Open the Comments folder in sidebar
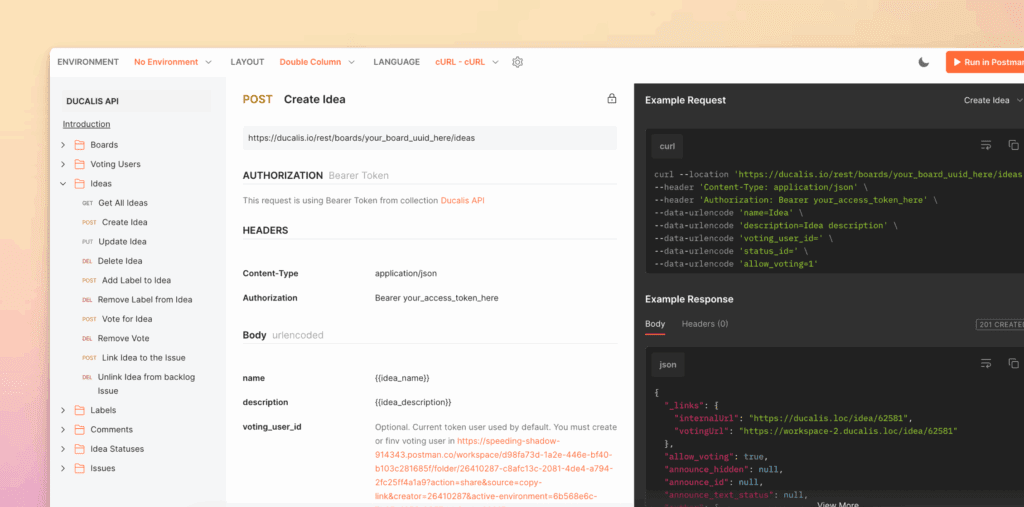The height and width of the screenshot is (507, 1024). coord(111,429)
